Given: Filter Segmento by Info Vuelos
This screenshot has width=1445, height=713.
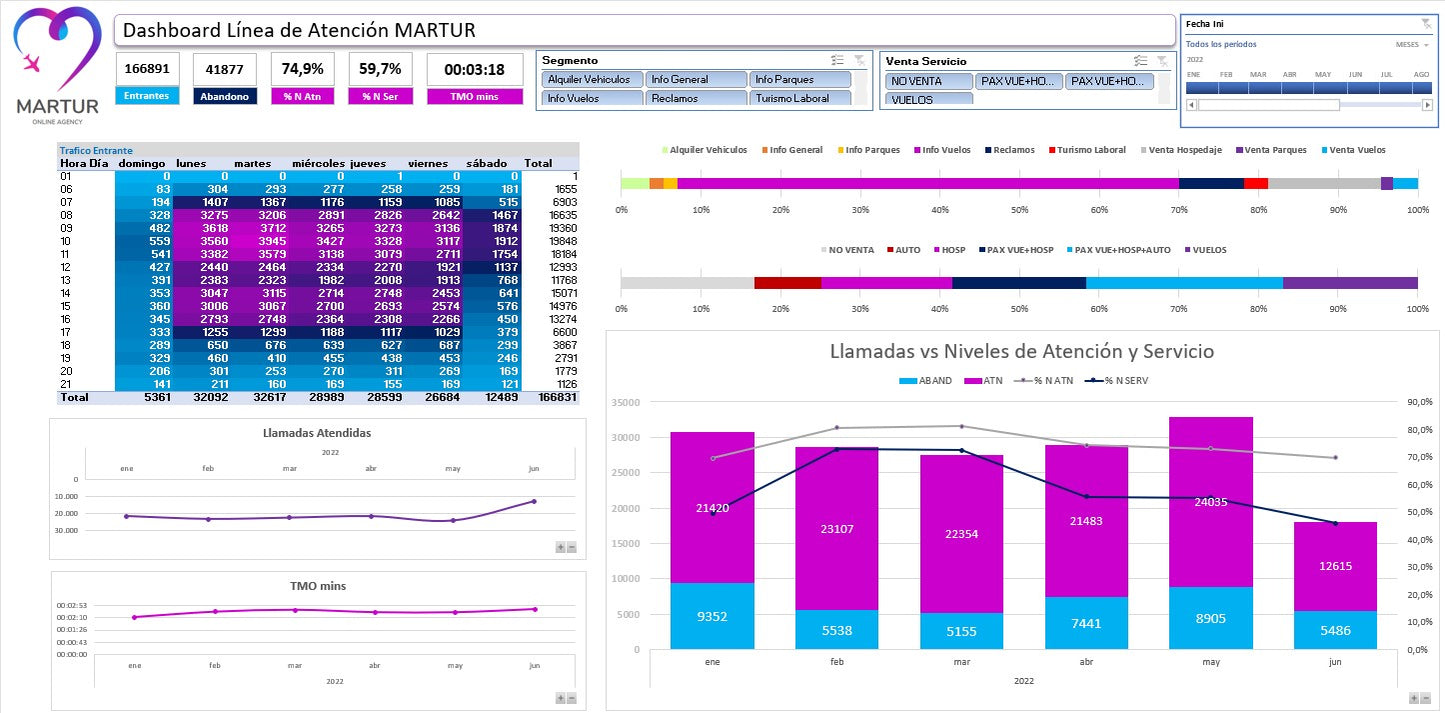Looking at the screenshot, I should point(592,97).
